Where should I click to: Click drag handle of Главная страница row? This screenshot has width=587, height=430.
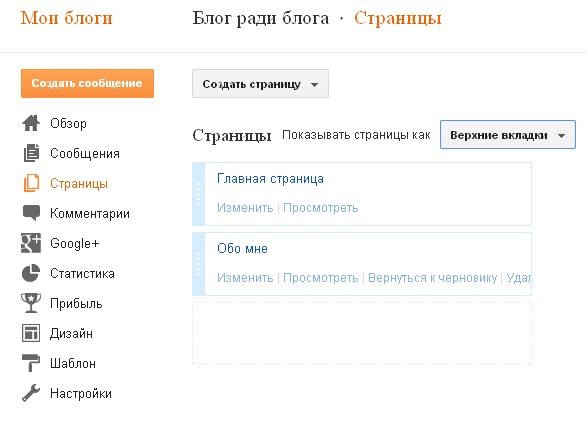(198, 194)
